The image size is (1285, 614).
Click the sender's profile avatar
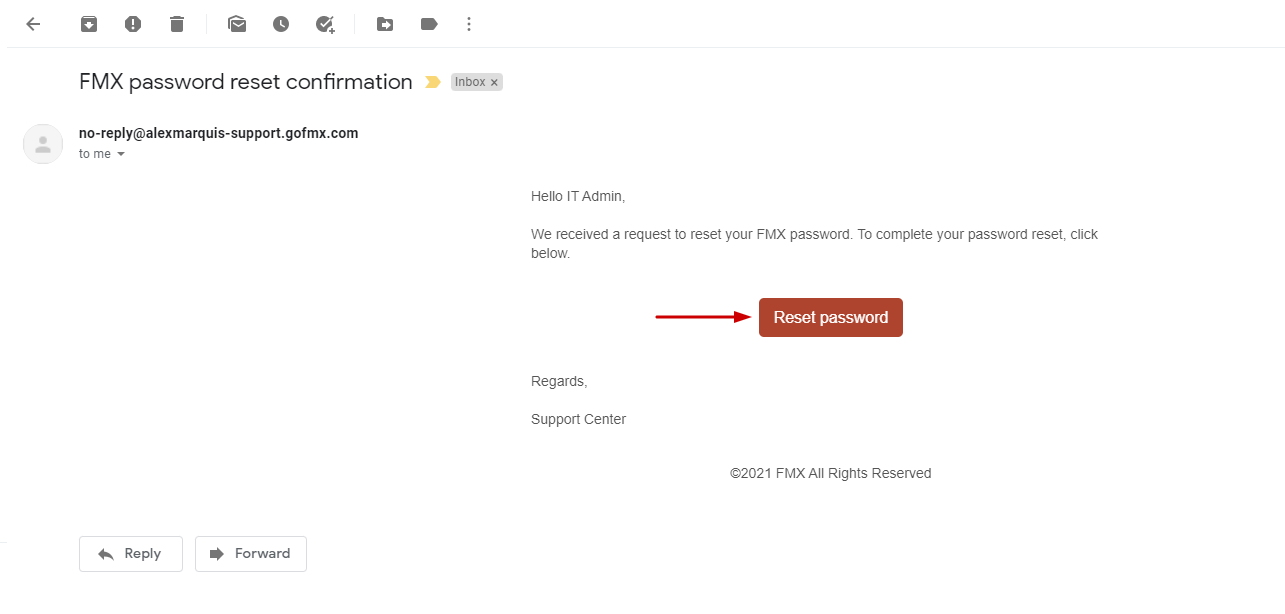pos(43,144)
